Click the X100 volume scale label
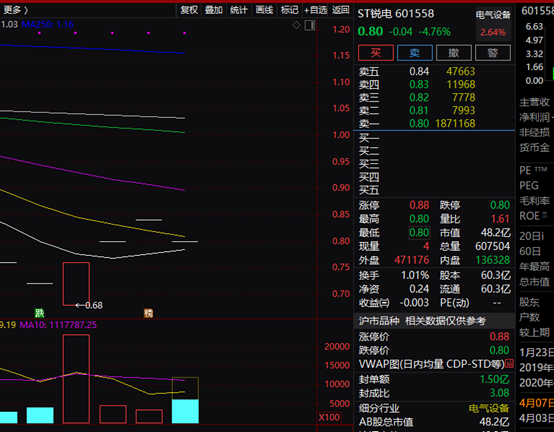This screenshot has width=554, height=432. click(329, 418)
